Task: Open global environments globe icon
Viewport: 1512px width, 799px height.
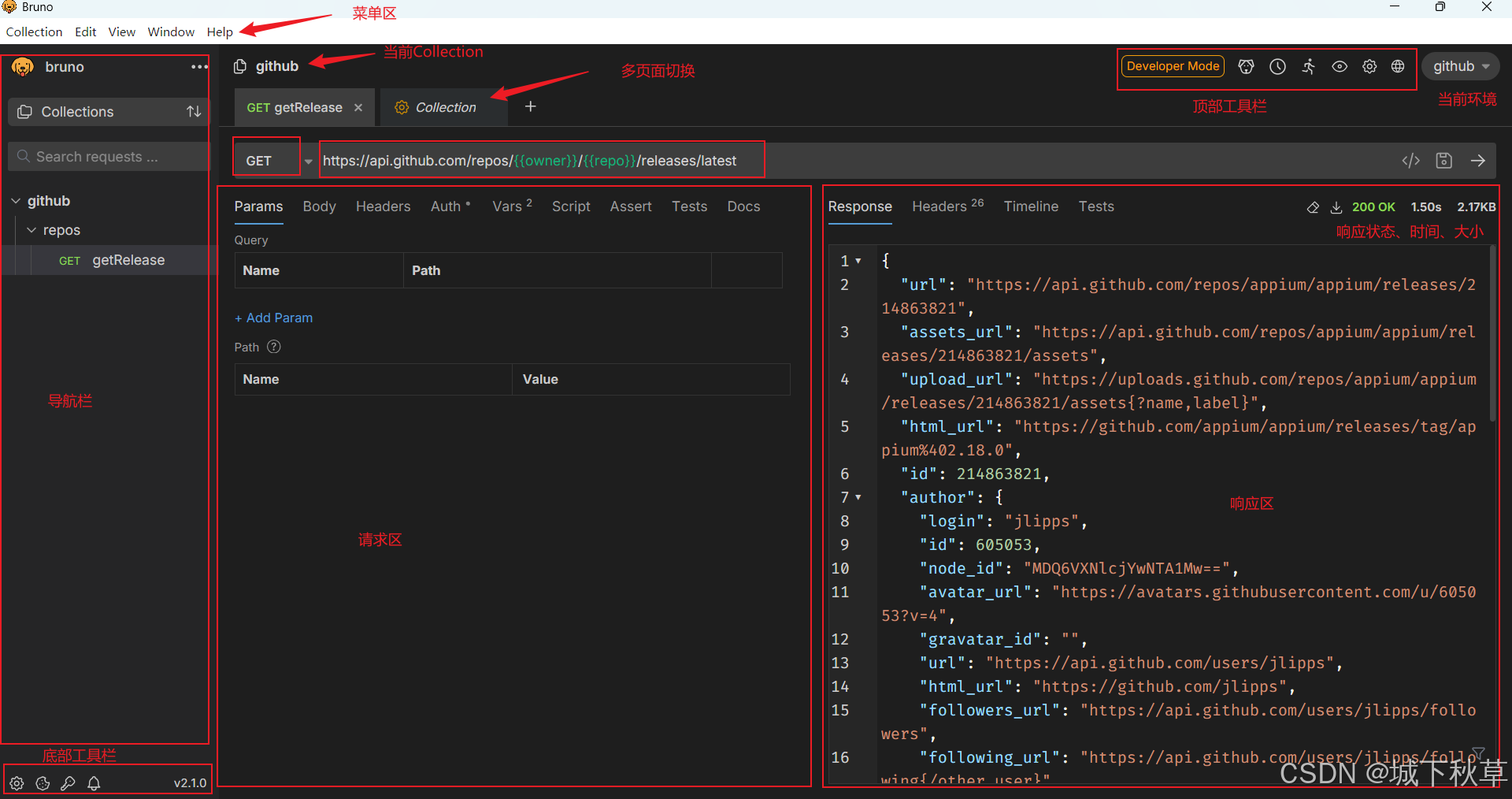Action: coord(1398,67)
